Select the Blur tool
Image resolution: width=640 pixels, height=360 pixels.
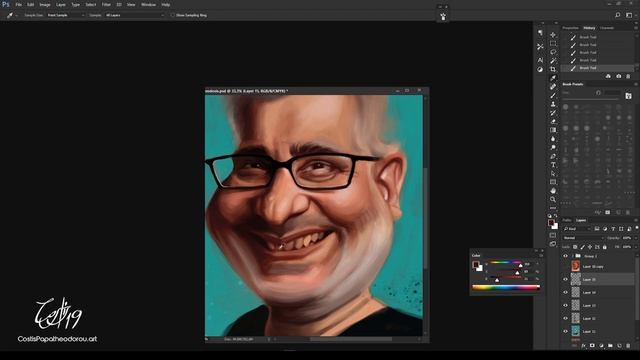(553, 139)
